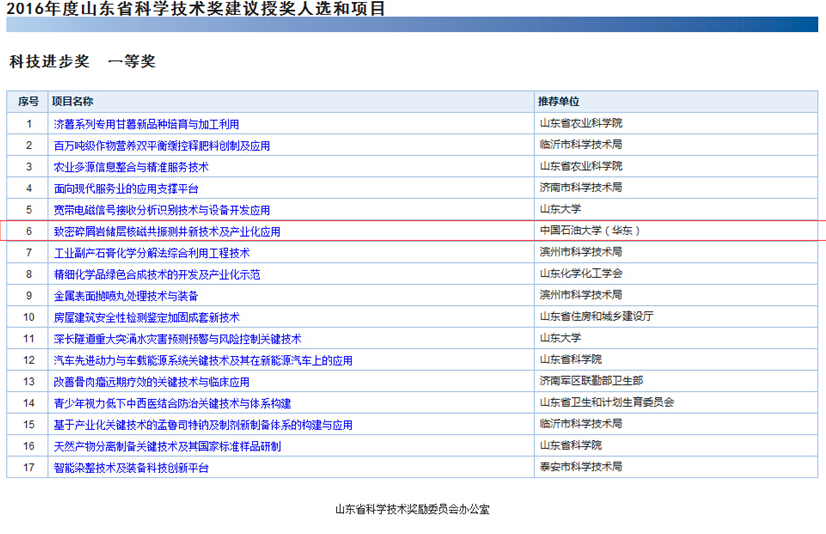The width and height of the screenshot is (826, 534).
Task: Open the 改善骨肉瘤远期疗效的关键技术与临床应用 link
Action: click(x=152, y=382)
